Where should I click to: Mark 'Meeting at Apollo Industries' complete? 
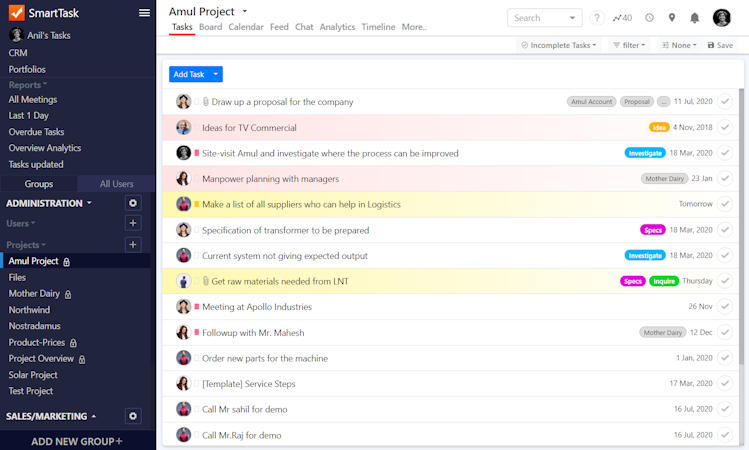coord(725,306)
